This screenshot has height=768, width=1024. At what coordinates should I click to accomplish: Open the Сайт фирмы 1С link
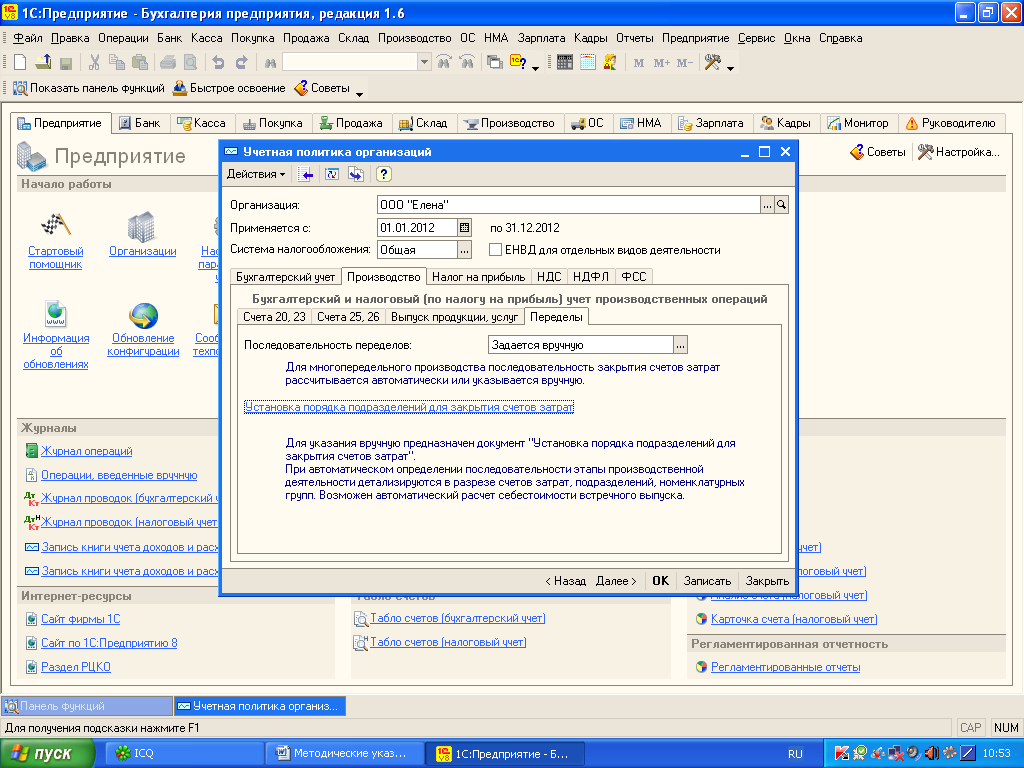click(x=80, y=619)
